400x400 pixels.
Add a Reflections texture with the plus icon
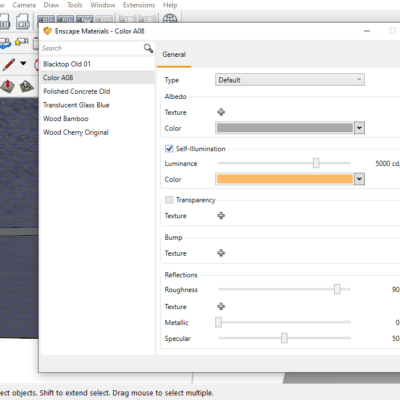point(221,306)
